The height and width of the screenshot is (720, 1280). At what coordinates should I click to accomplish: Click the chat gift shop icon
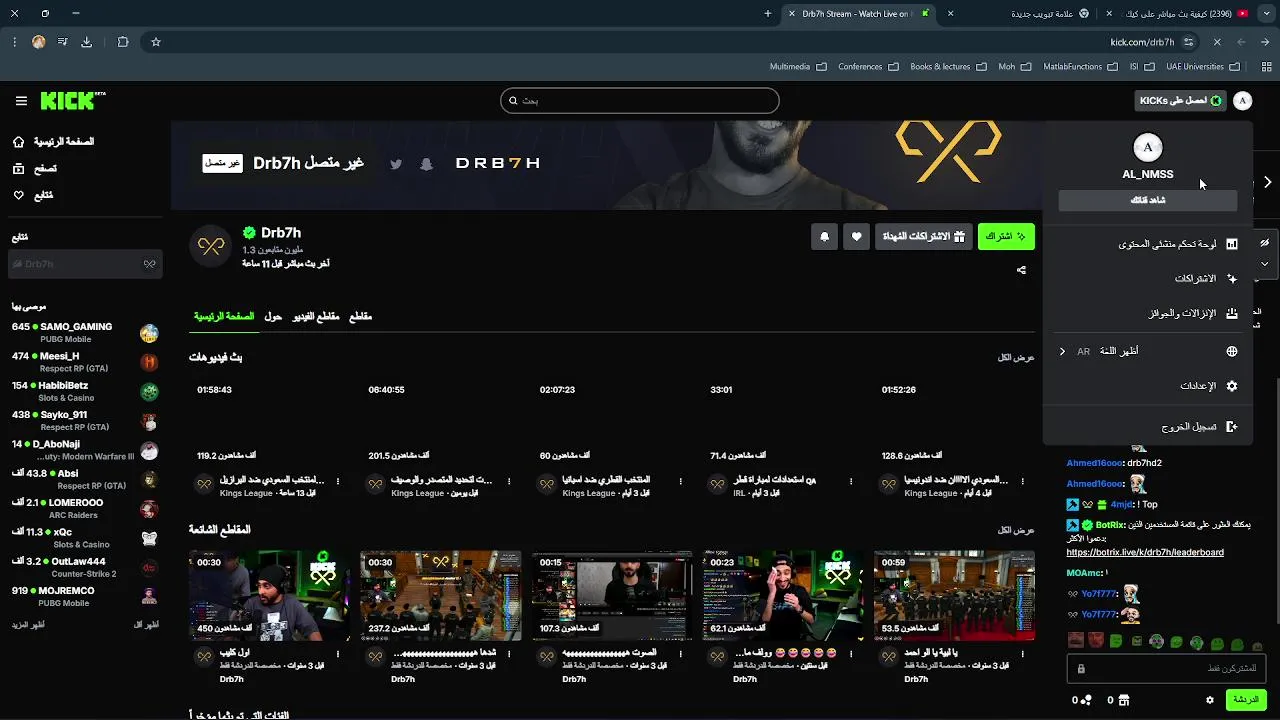(1124, 700)
